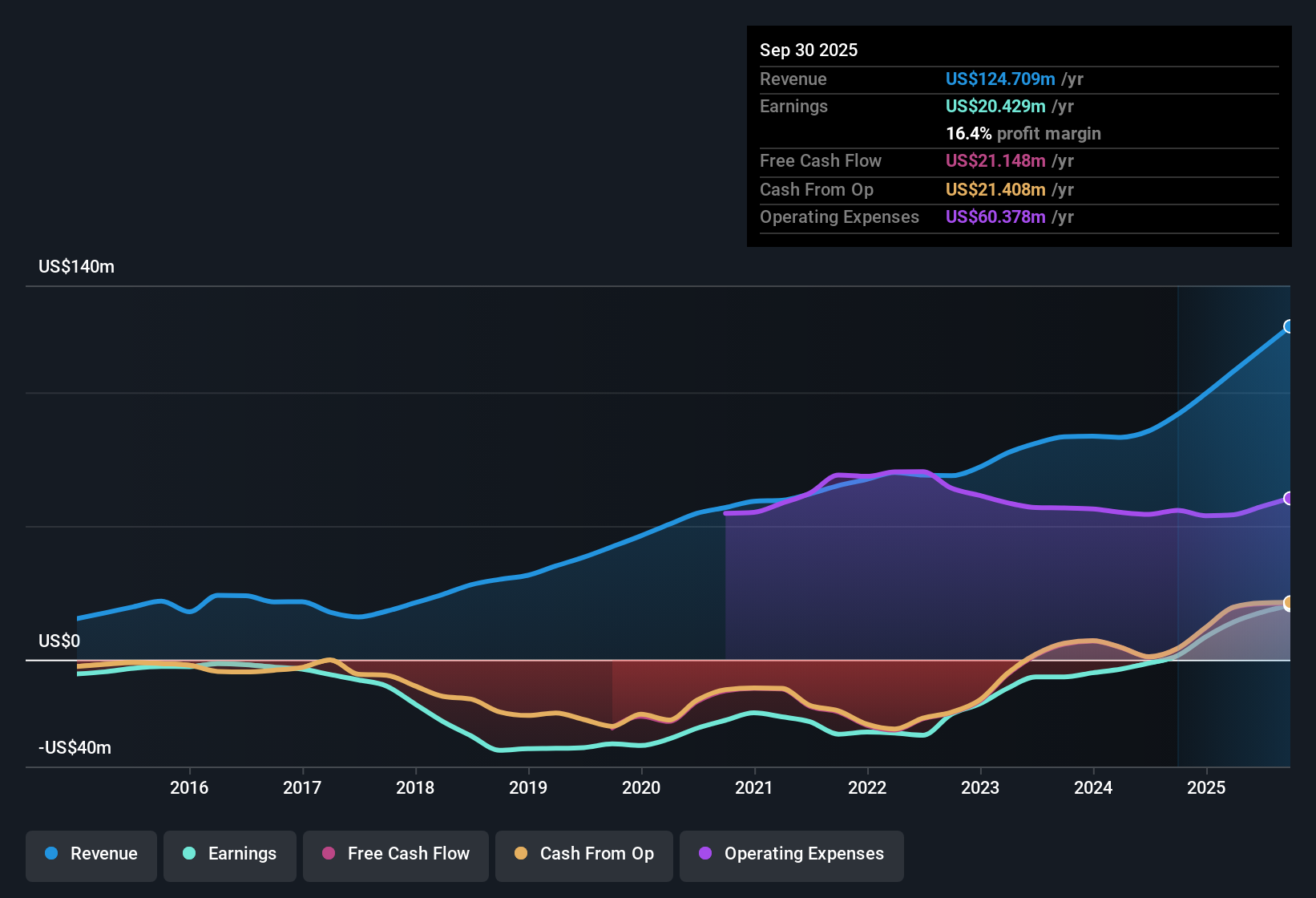Select the Operating Expenses endpoint marker
This screenshot has height=898, width=1316.
click(x=1289, y=499)
